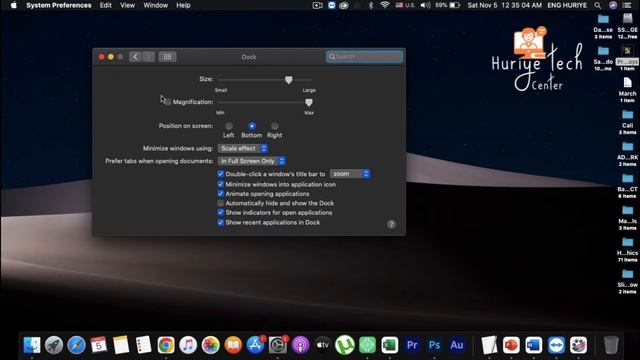Toggle Animate opening applications checkbox
This screenshot has width=640, height=360.
[220, 193]
